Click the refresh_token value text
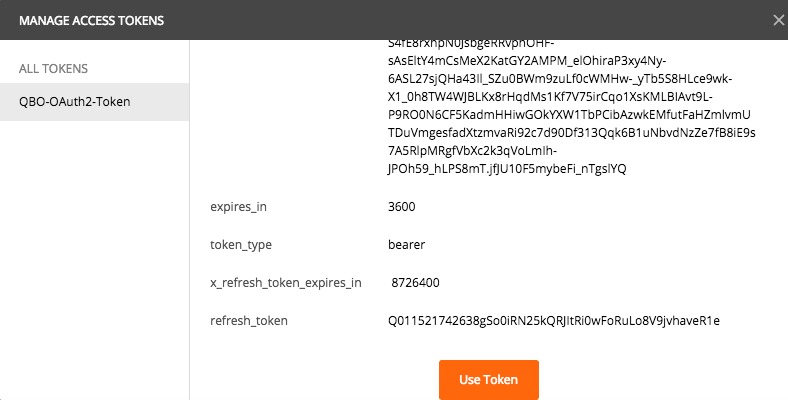The image size is (788, 400). click(554, 321)
